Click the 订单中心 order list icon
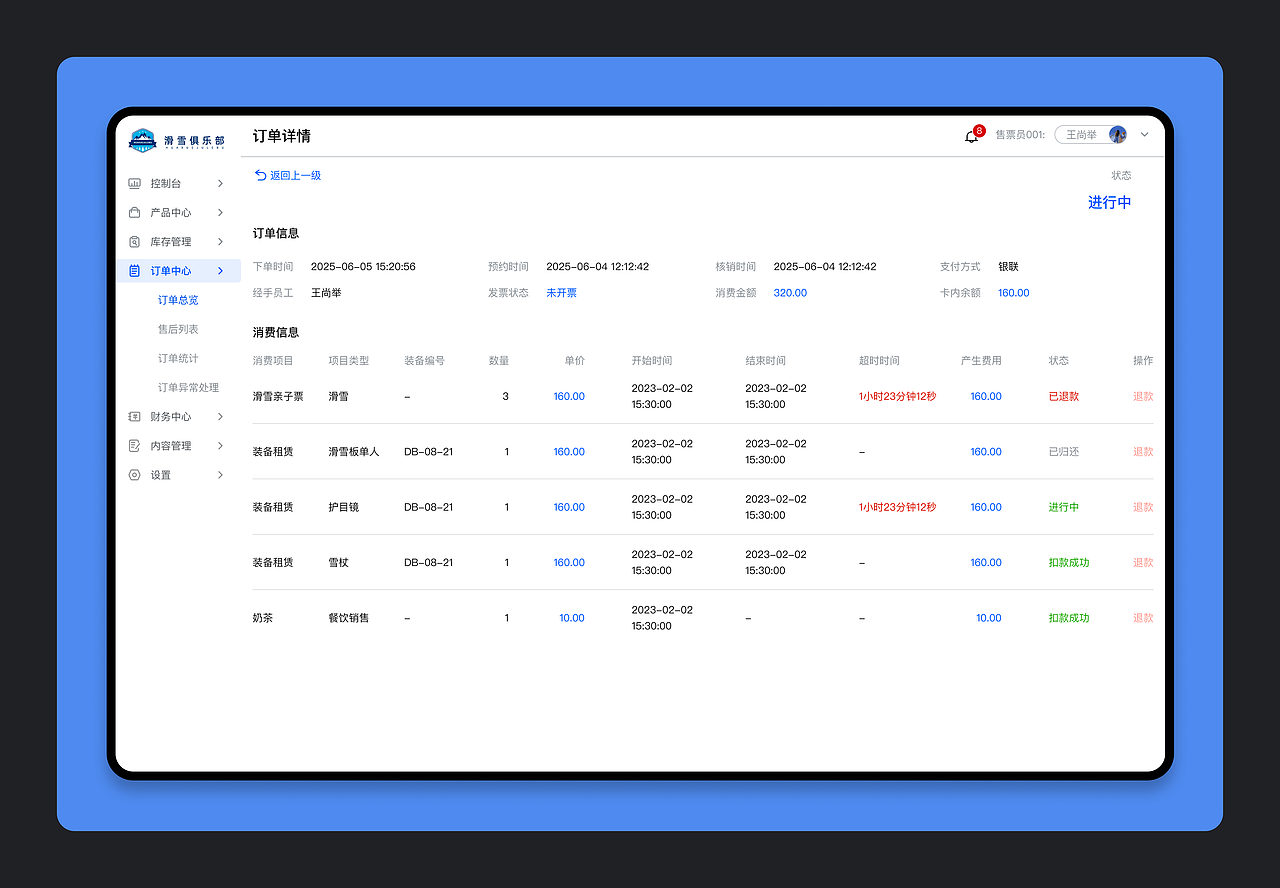The image size is (1280, 888). tap(134, 270)
